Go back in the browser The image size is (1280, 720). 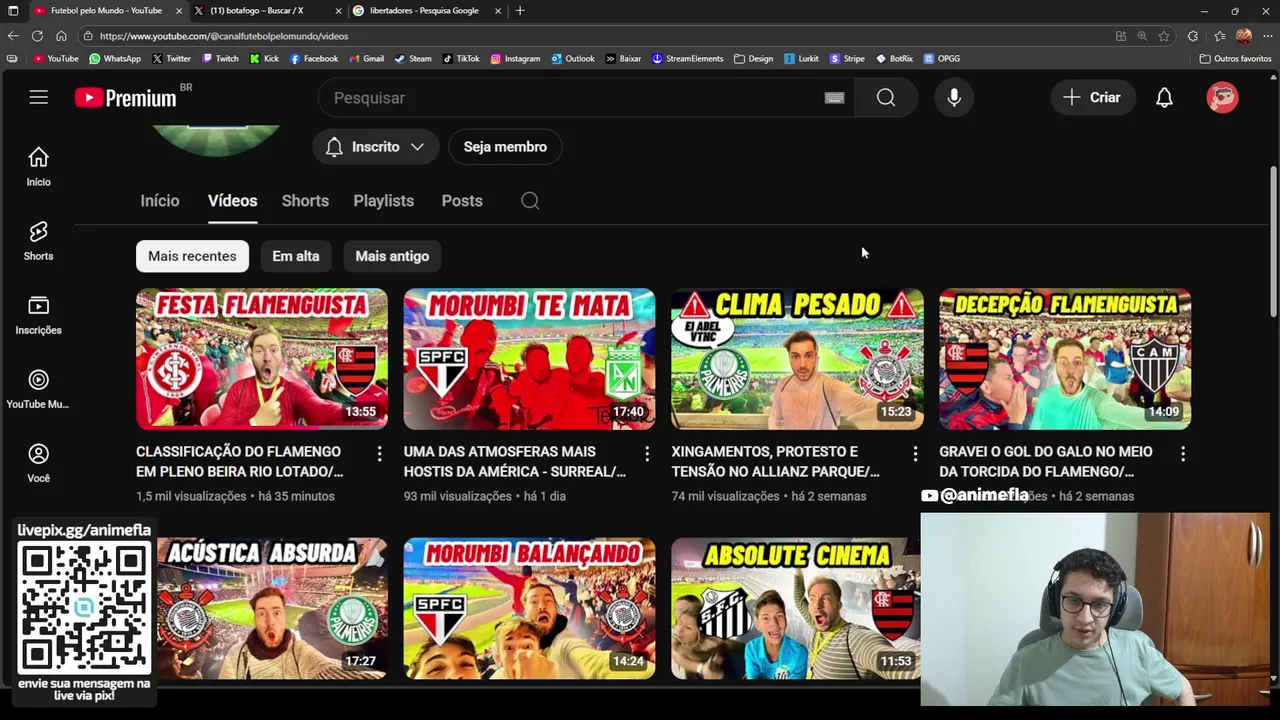pos(13,36)
